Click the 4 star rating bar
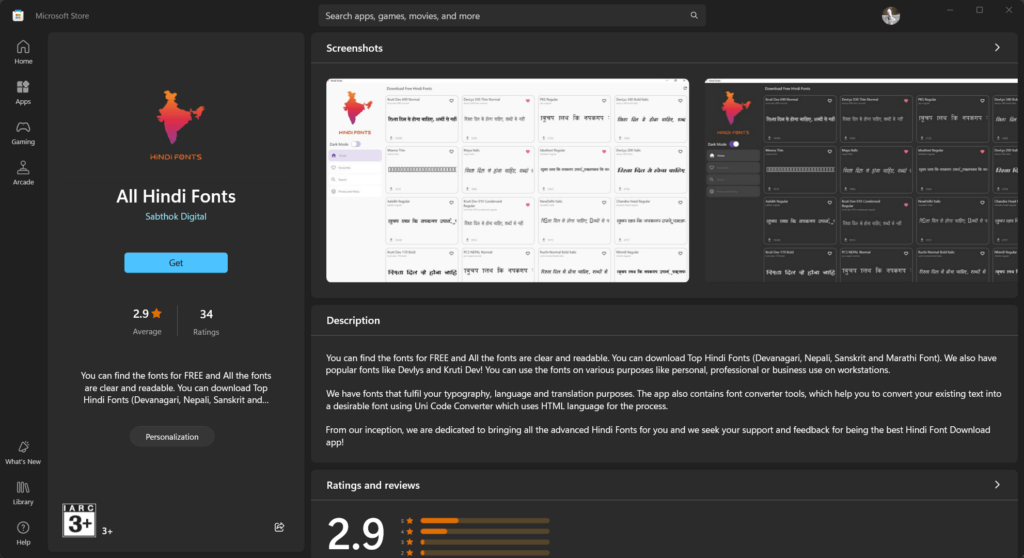This screenshot has width=1024, height=558. point(485,532)
